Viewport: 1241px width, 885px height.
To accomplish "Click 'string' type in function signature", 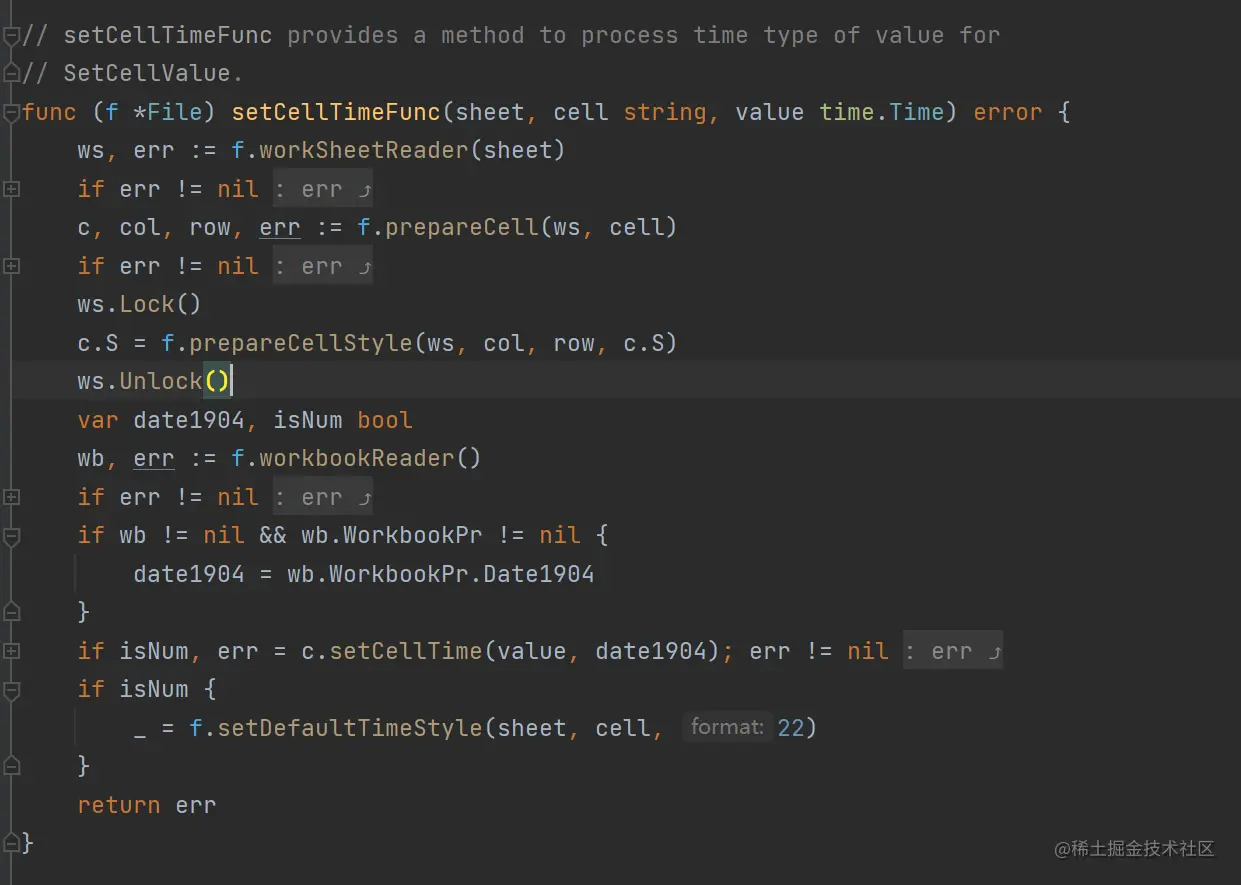I will [x=665, y=112].
